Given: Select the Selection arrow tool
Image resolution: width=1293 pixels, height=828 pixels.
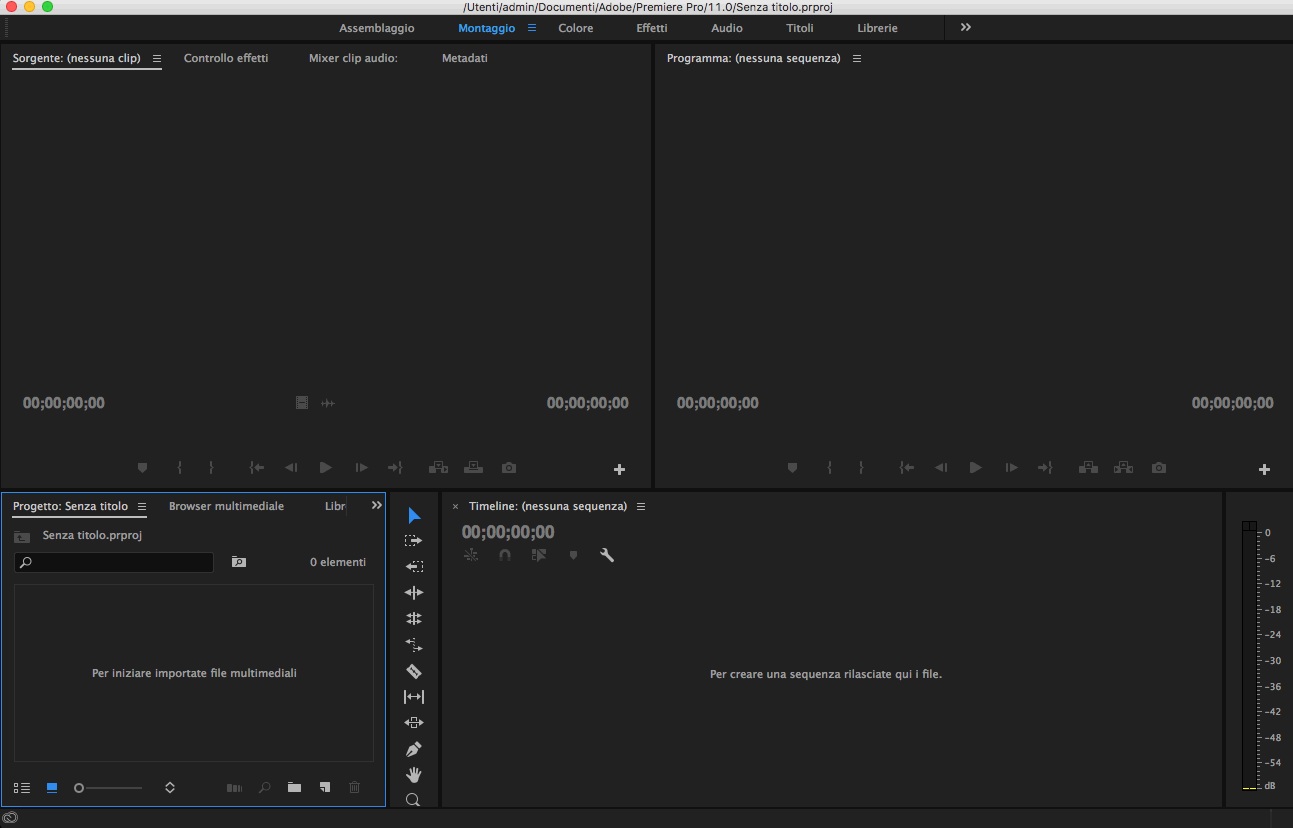Looking at the screenshot, I should click(414, 515).
